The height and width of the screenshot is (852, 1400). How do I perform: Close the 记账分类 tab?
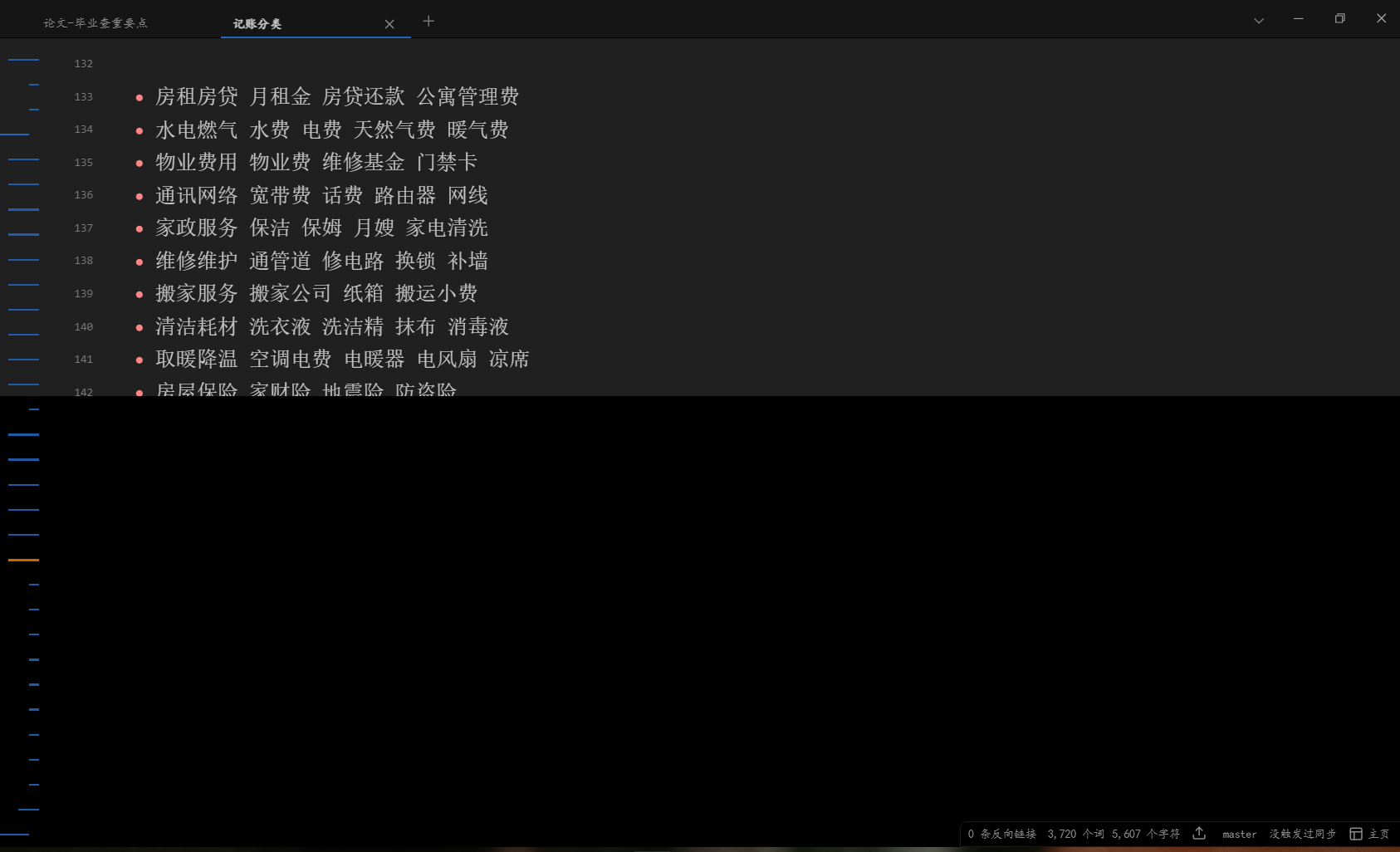[389, 24]
